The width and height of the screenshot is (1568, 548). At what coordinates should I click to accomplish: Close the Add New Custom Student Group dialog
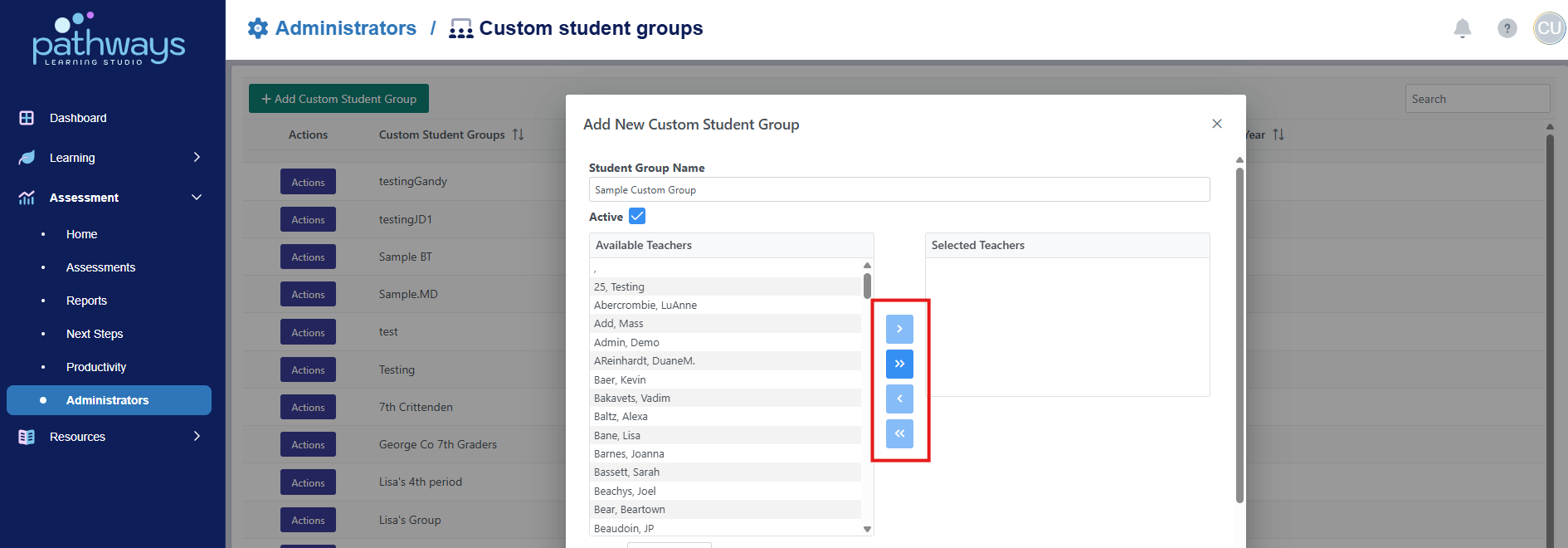1217,124
